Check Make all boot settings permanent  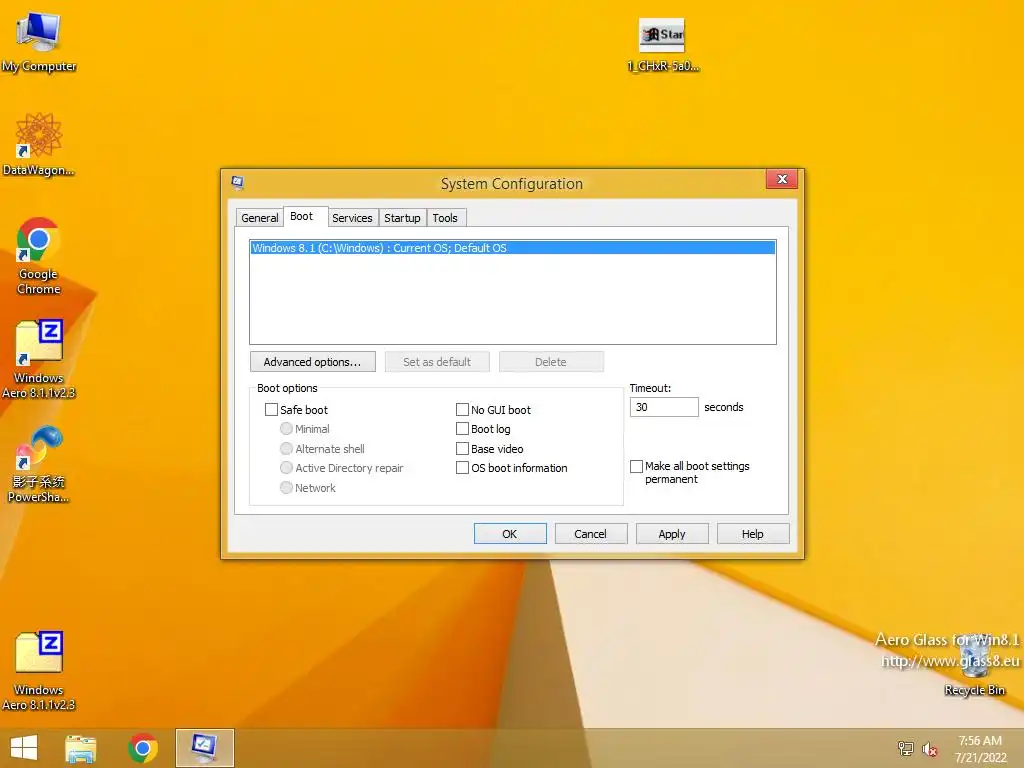pos(636,466)
